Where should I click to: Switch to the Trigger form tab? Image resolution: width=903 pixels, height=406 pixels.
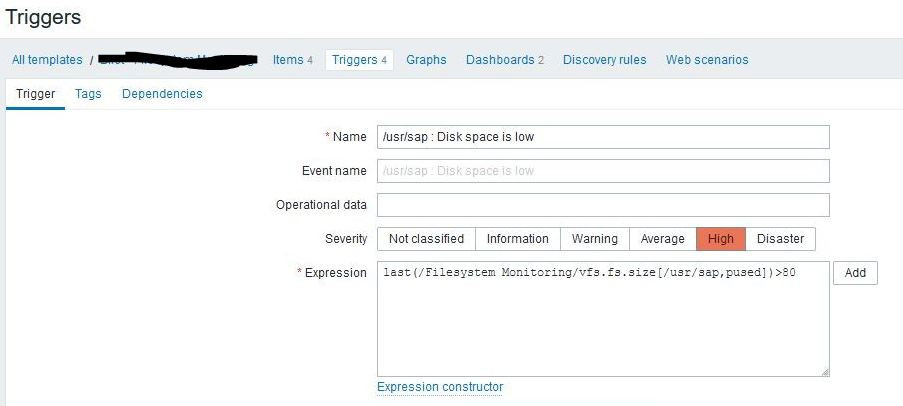coord(35,94)
